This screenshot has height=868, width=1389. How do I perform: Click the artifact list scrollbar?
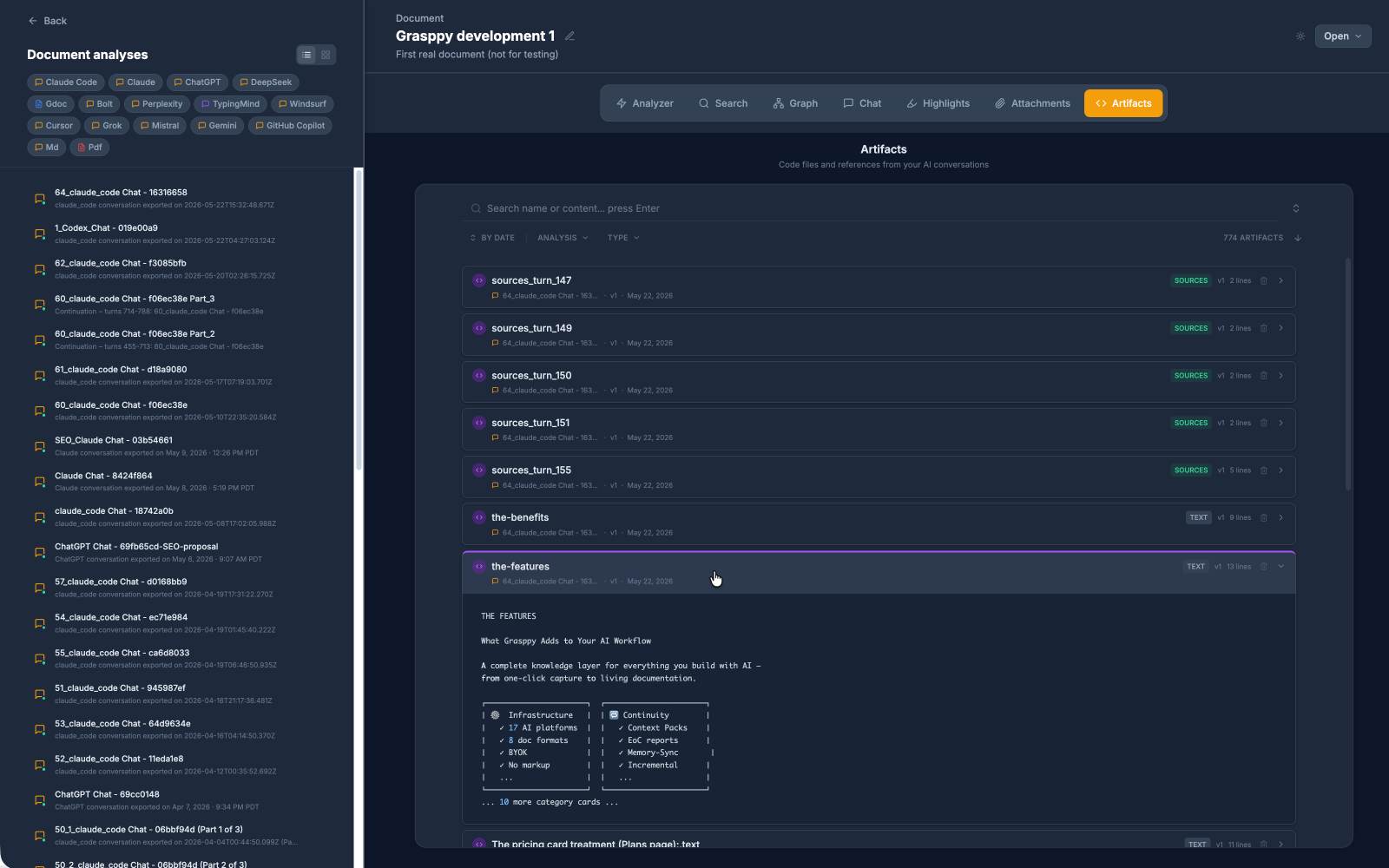[1348, 375]
